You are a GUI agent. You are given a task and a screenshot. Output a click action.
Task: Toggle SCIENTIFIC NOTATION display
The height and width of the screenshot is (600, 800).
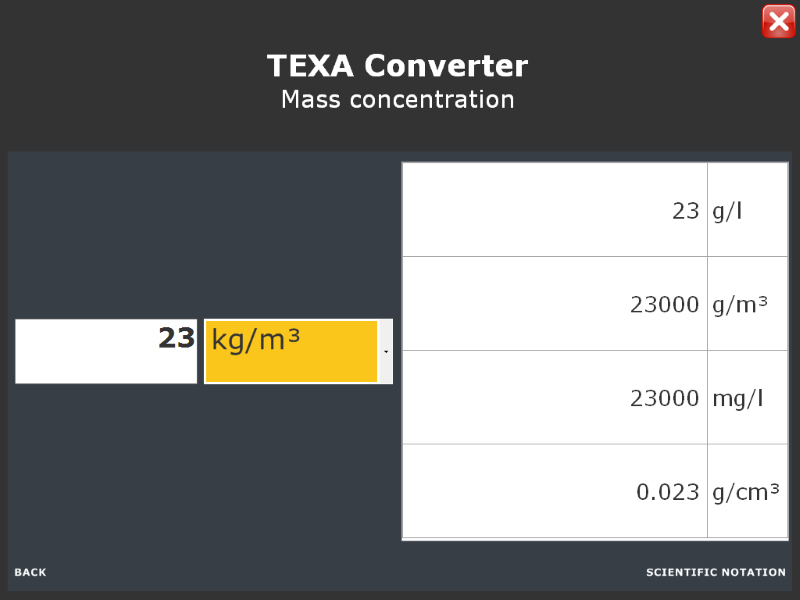pyautogui.click(x=716, y=572)
